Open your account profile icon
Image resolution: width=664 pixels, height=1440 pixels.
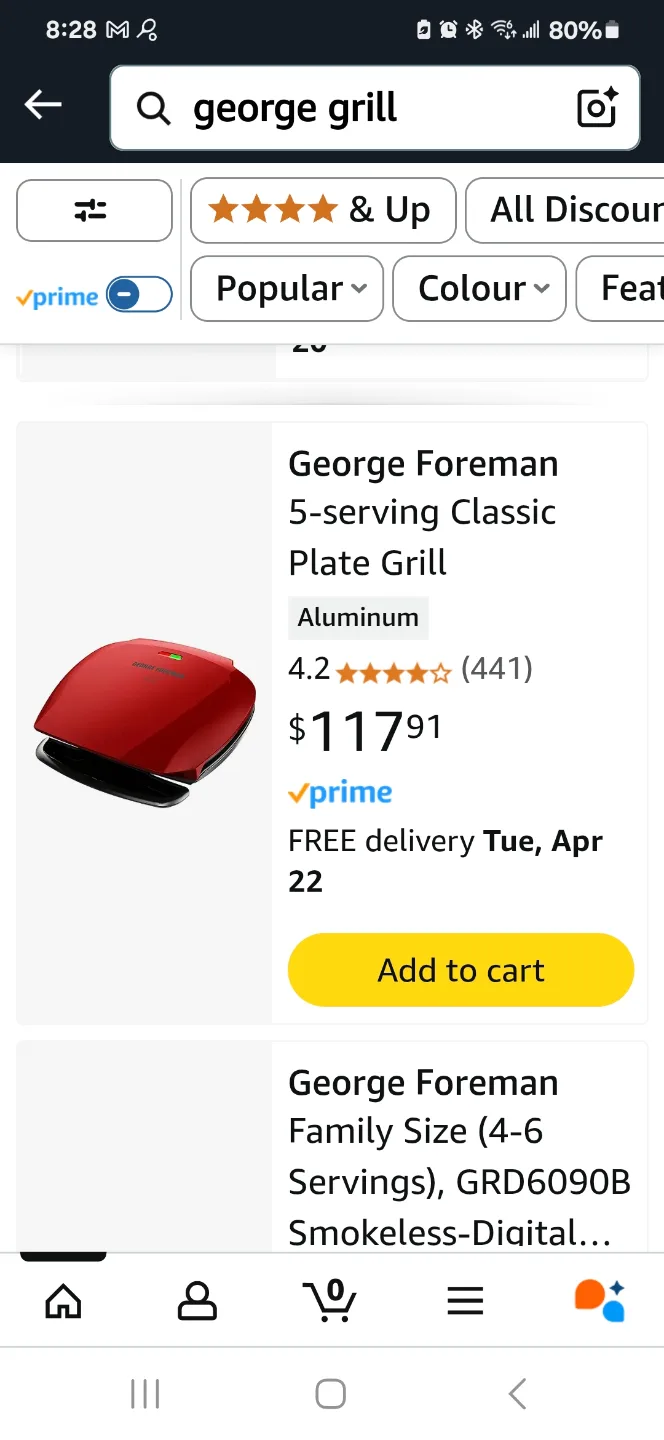tap(197, 1299)
